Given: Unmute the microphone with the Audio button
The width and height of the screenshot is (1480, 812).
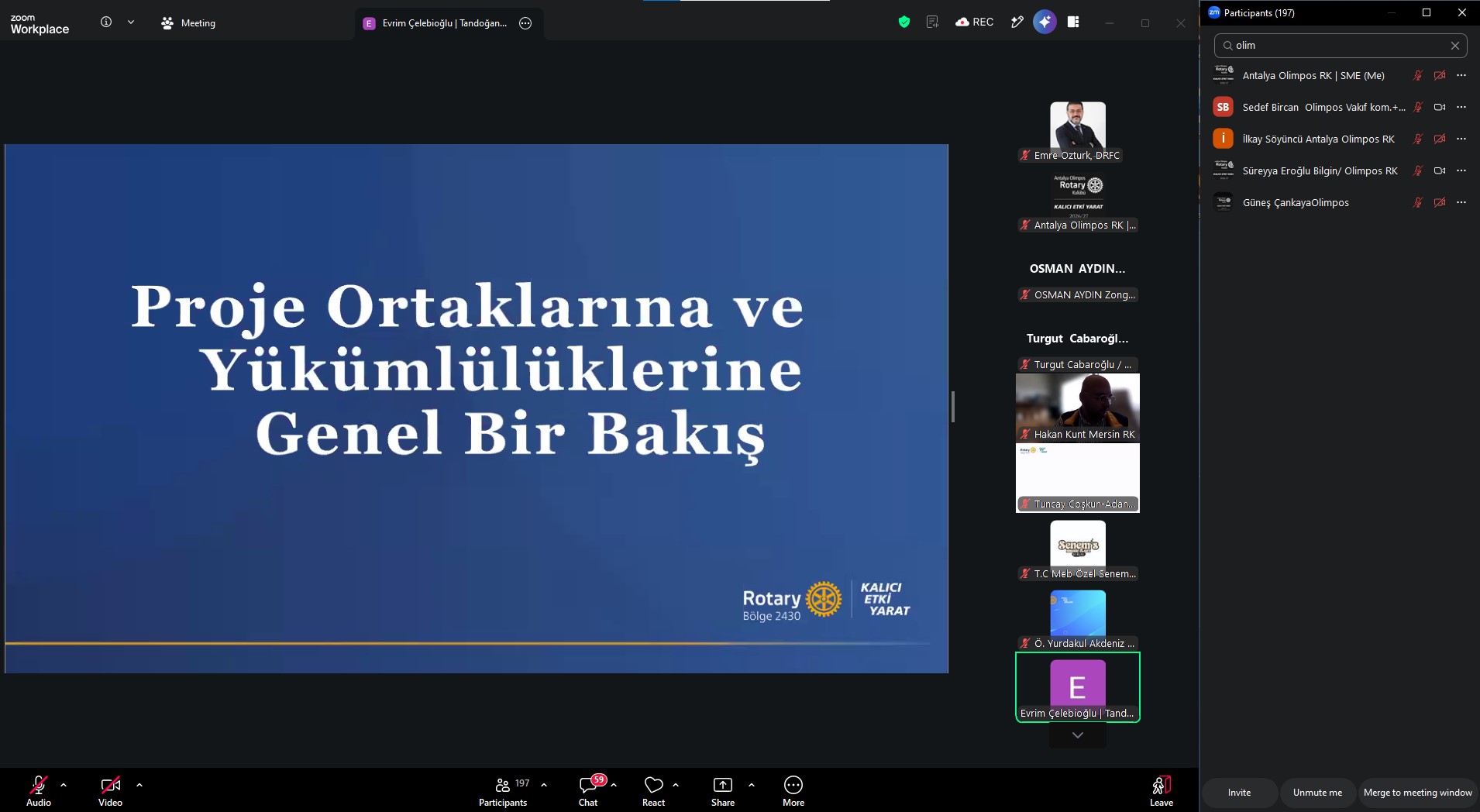Looking at the screenshot, I should (39, 792).
